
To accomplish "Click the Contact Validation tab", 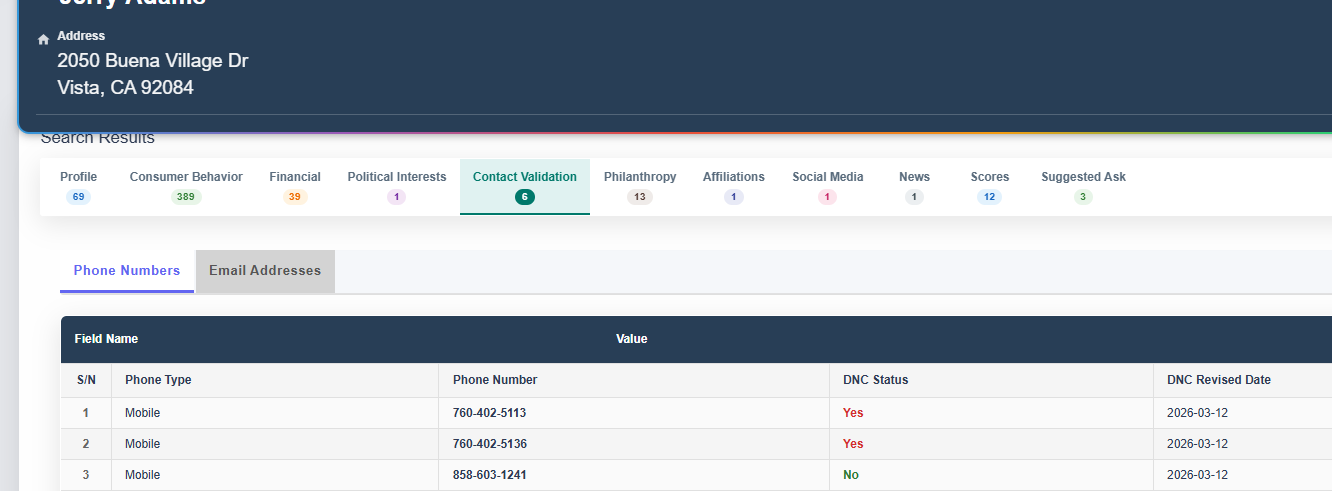I will pos(525,186).
